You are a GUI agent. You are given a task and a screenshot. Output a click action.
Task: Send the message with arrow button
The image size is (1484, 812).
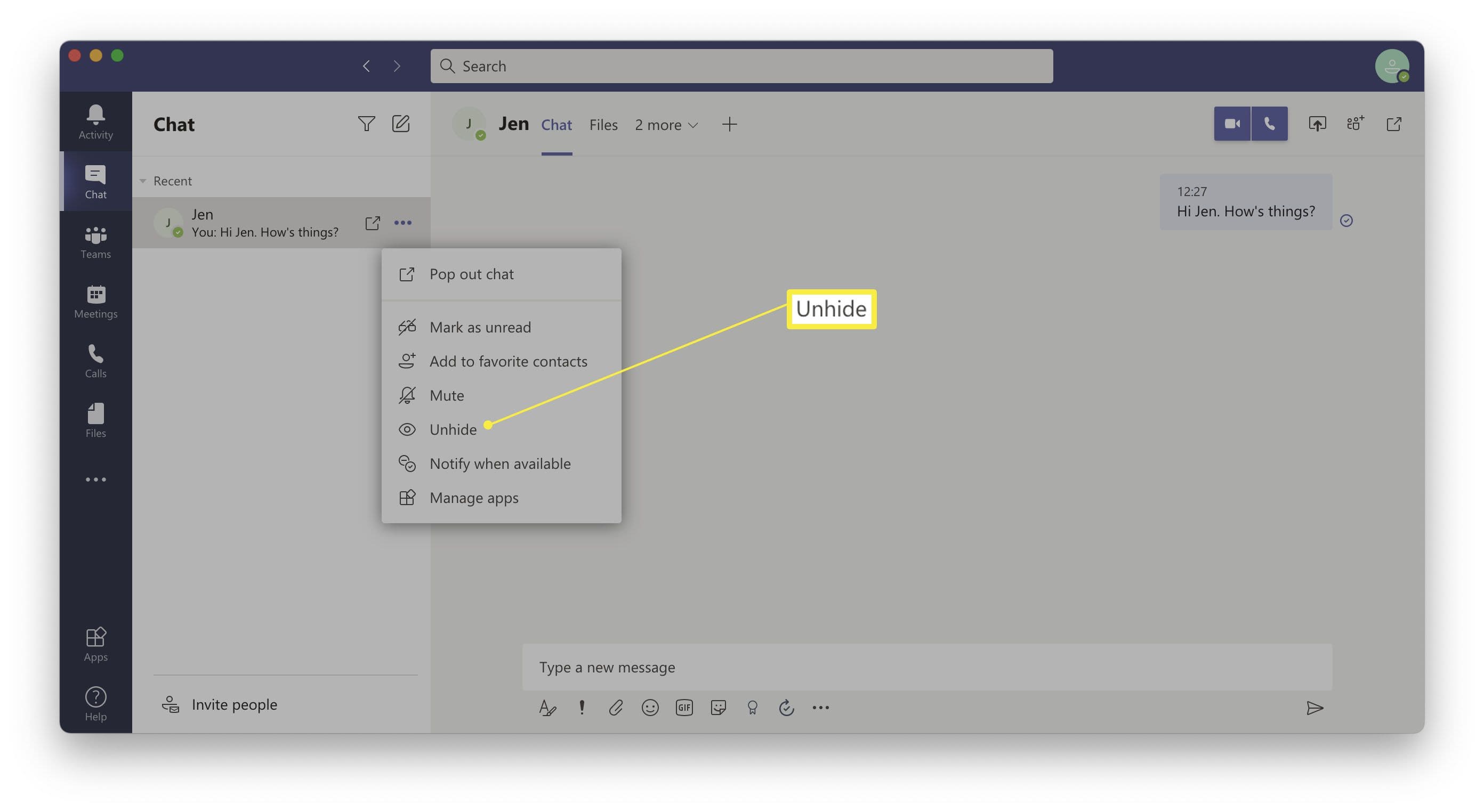(1314, 708)
